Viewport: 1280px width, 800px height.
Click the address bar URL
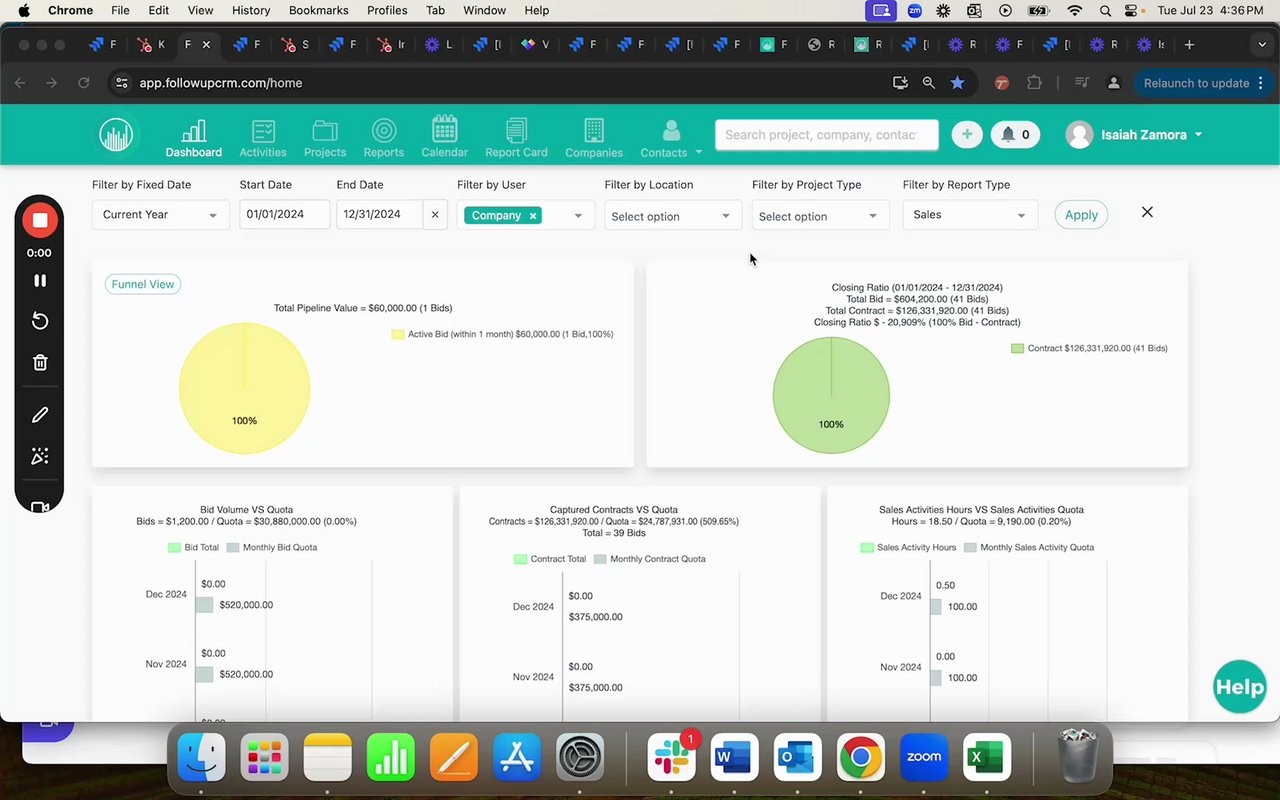click(x=220, y=83)
